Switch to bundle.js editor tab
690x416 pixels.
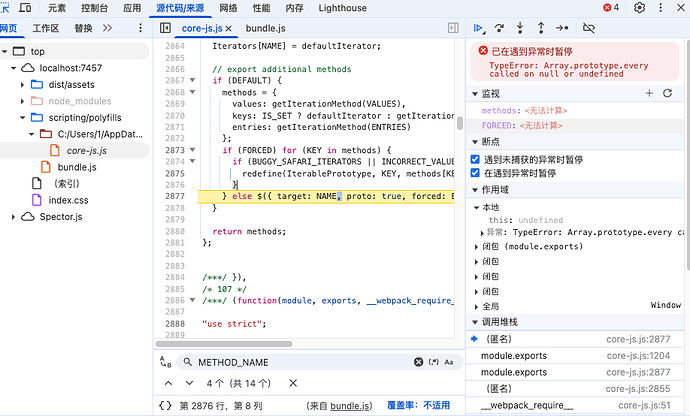coord(265,28)
